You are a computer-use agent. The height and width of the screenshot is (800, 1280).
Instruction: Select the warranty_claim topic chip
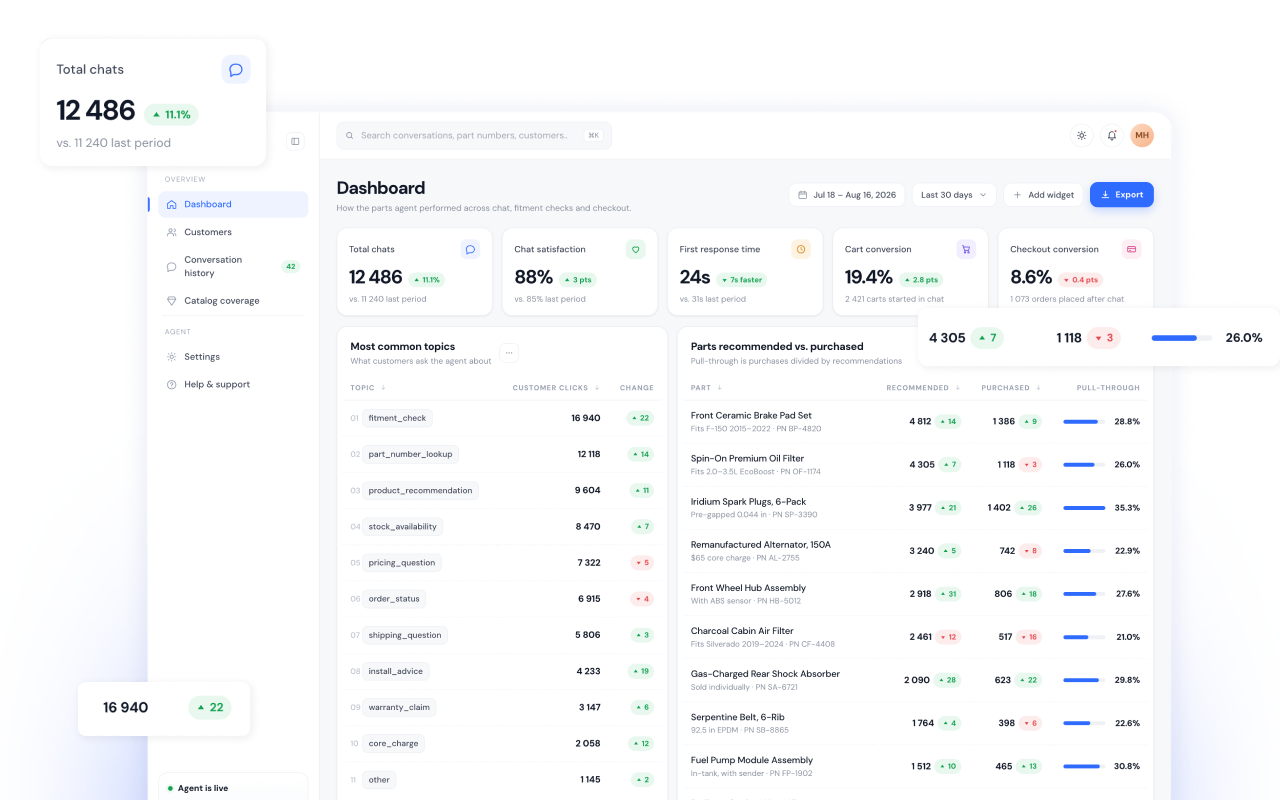399,708
